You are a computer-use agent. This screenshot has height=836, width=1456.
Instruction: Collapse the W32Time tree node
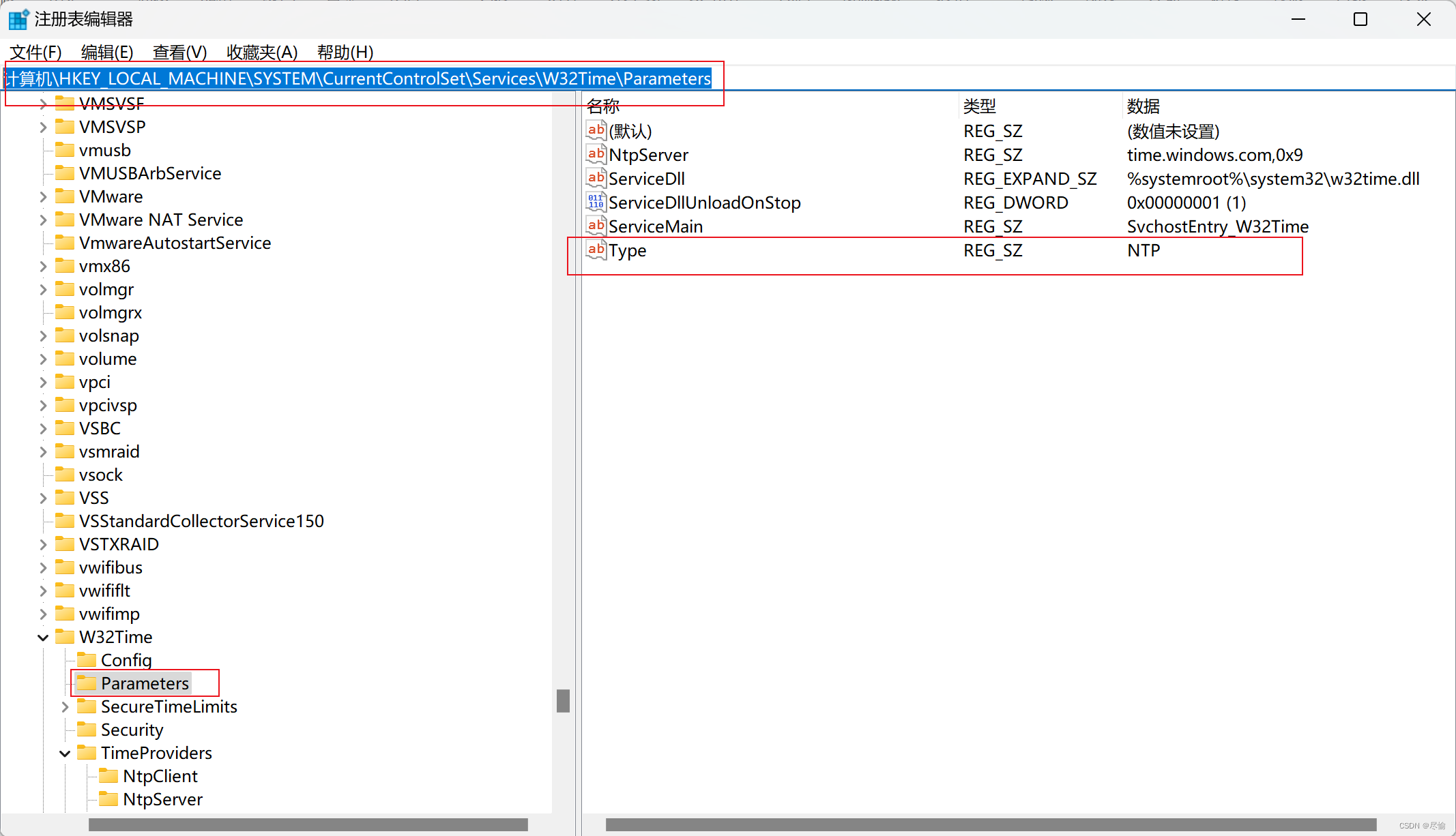click(x=43, y=638)
